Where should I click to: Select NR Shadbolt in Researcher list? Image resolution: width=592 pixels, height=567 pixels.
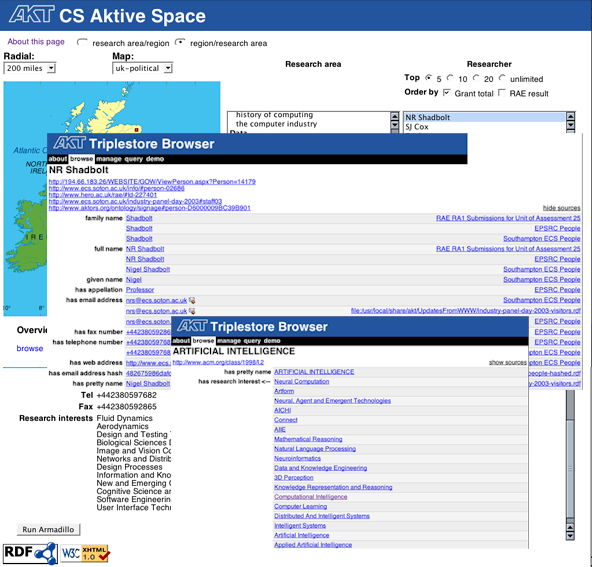pos(485,117)
